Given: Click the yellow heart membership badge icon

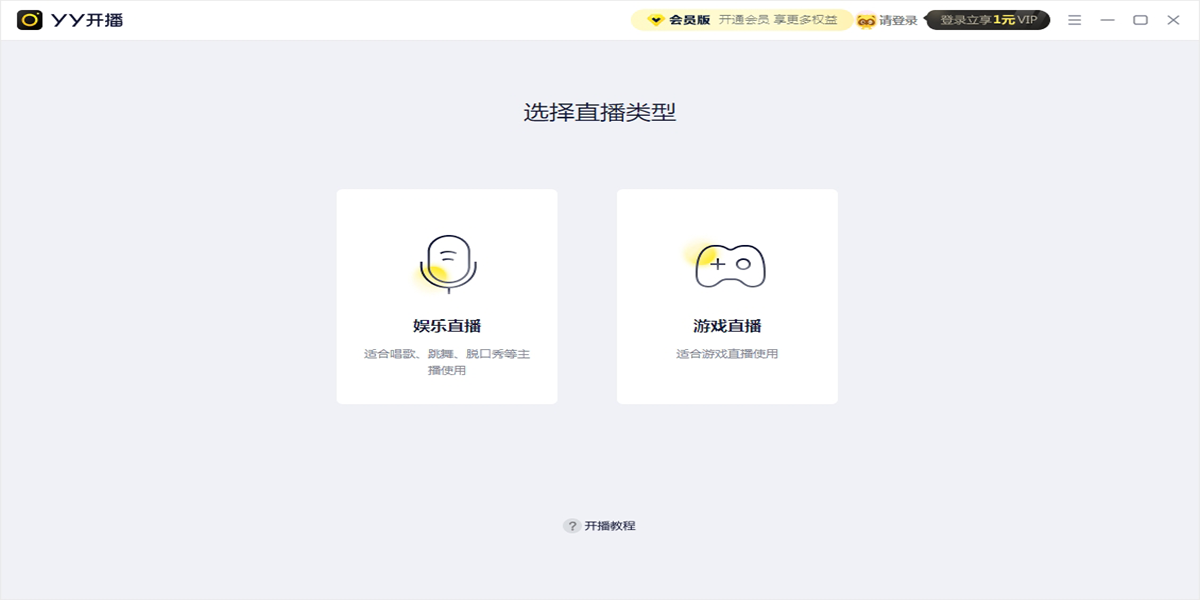Looking at the screenshot, I should (656, 20).
